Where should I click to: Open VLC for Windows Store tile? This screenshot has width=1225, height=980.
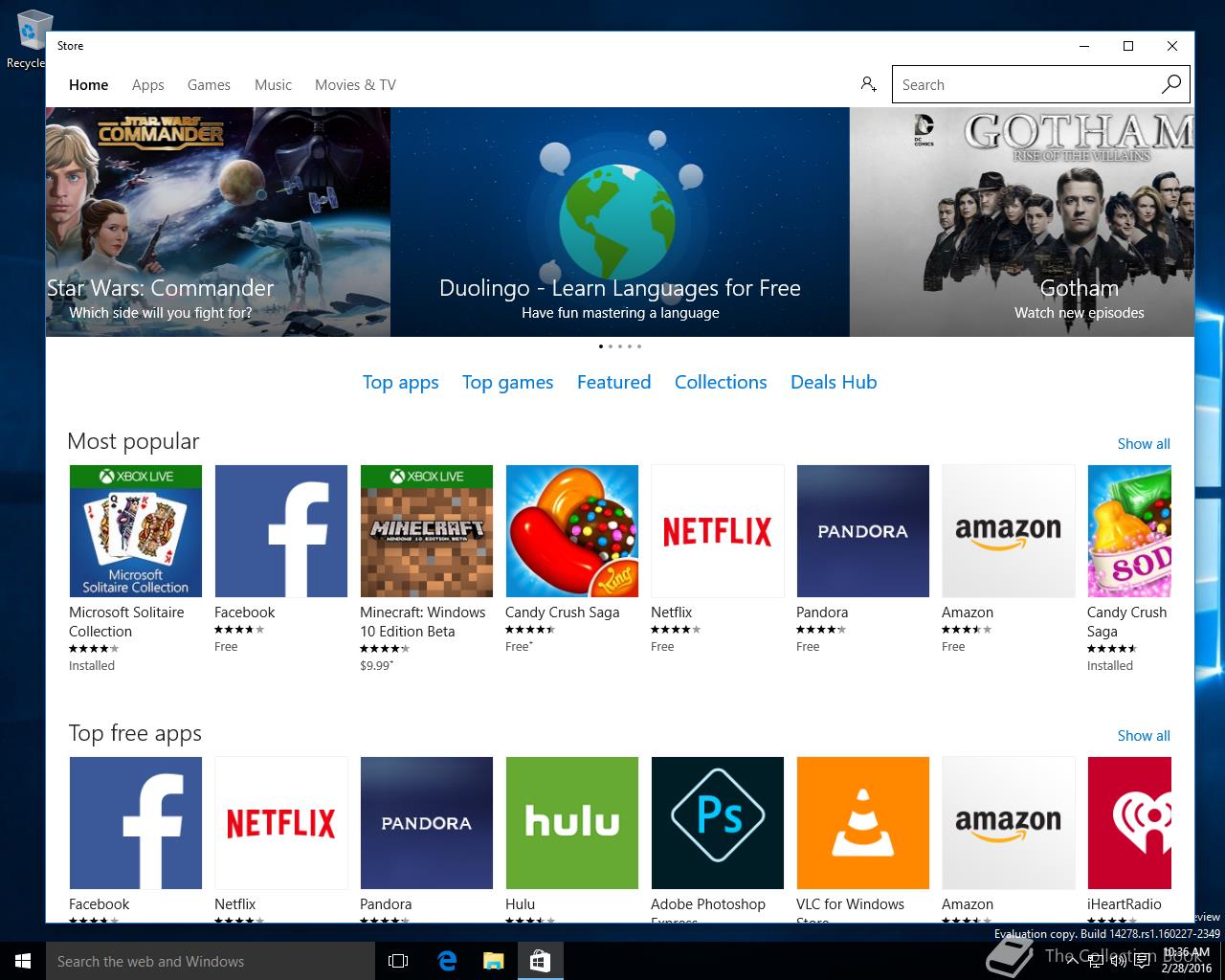(863, 823)
